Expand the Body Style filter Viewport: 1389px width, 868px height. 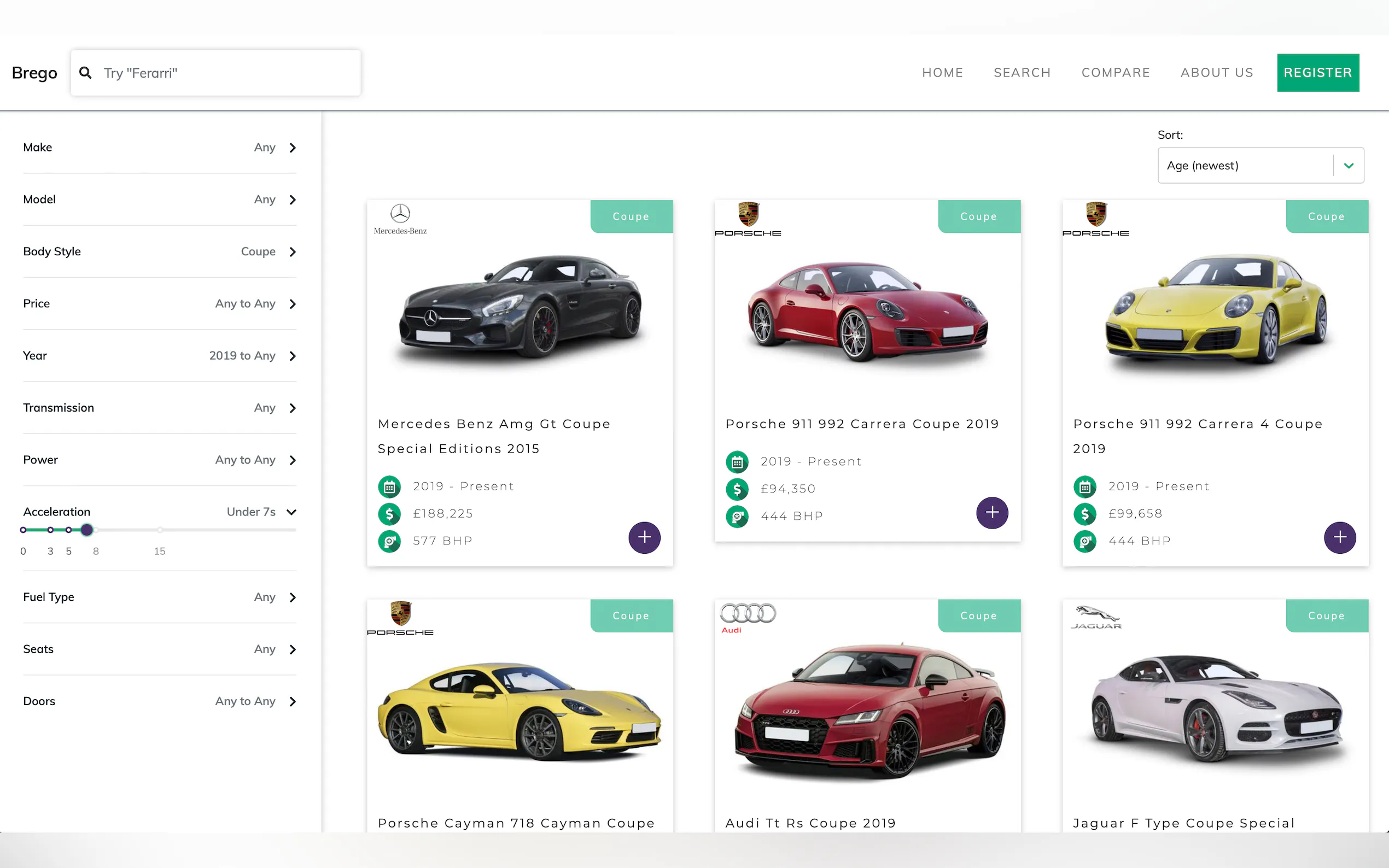tap(292, 252)
